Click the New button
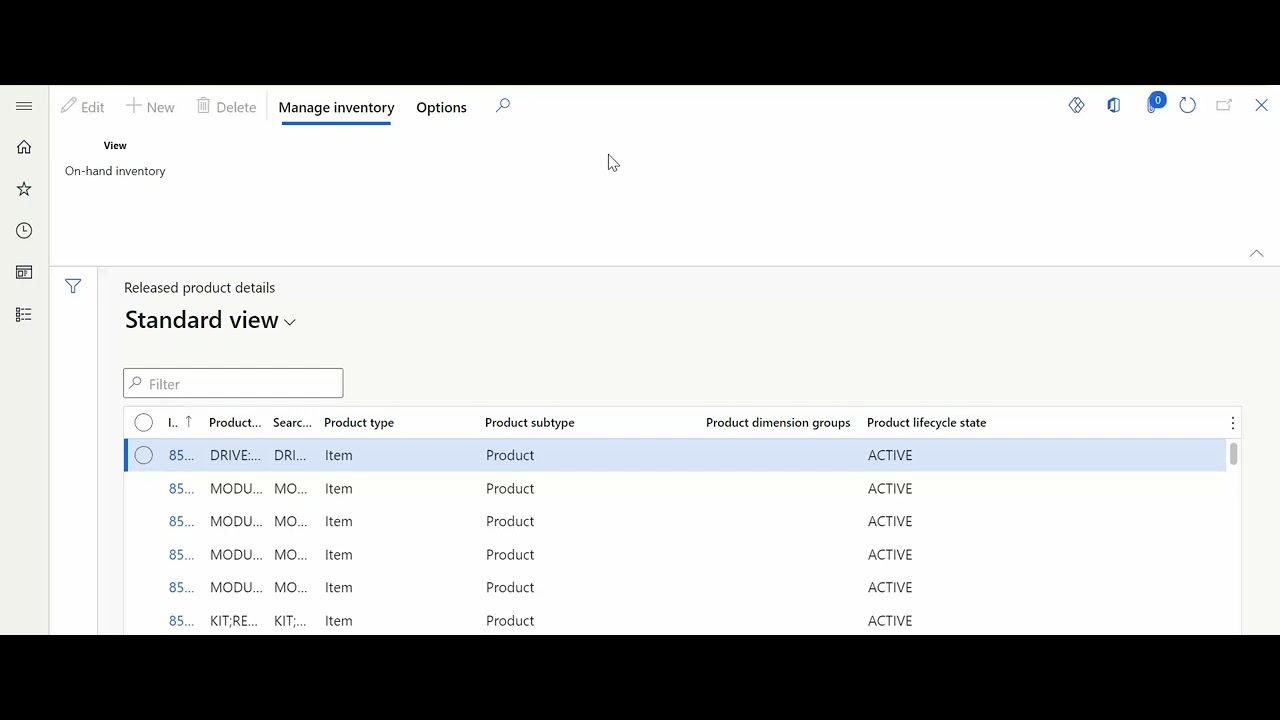The image size is (1280, 720). (150, 107)
